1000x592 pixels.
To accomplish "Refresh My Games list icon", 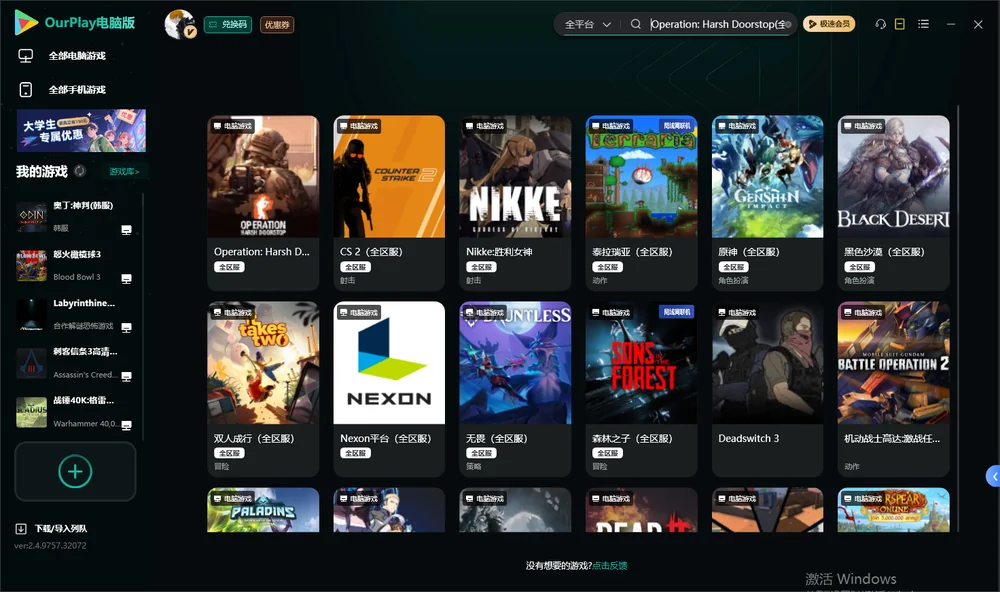I will pos(80,171).
